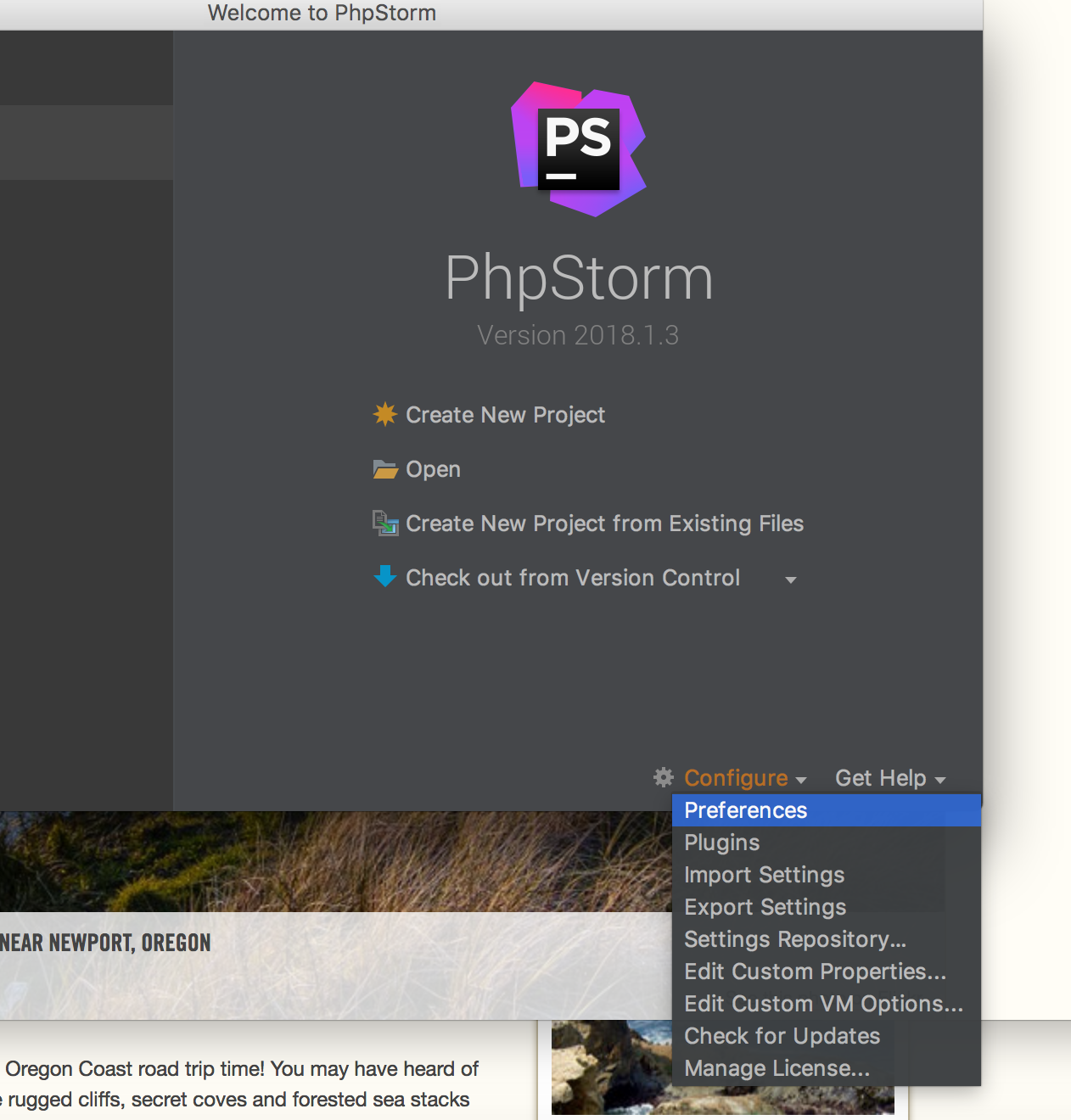Click the Version 2018.1.3 text
The width and height of the screenshot is (1071, 1120).
click(x=578, y=335)
